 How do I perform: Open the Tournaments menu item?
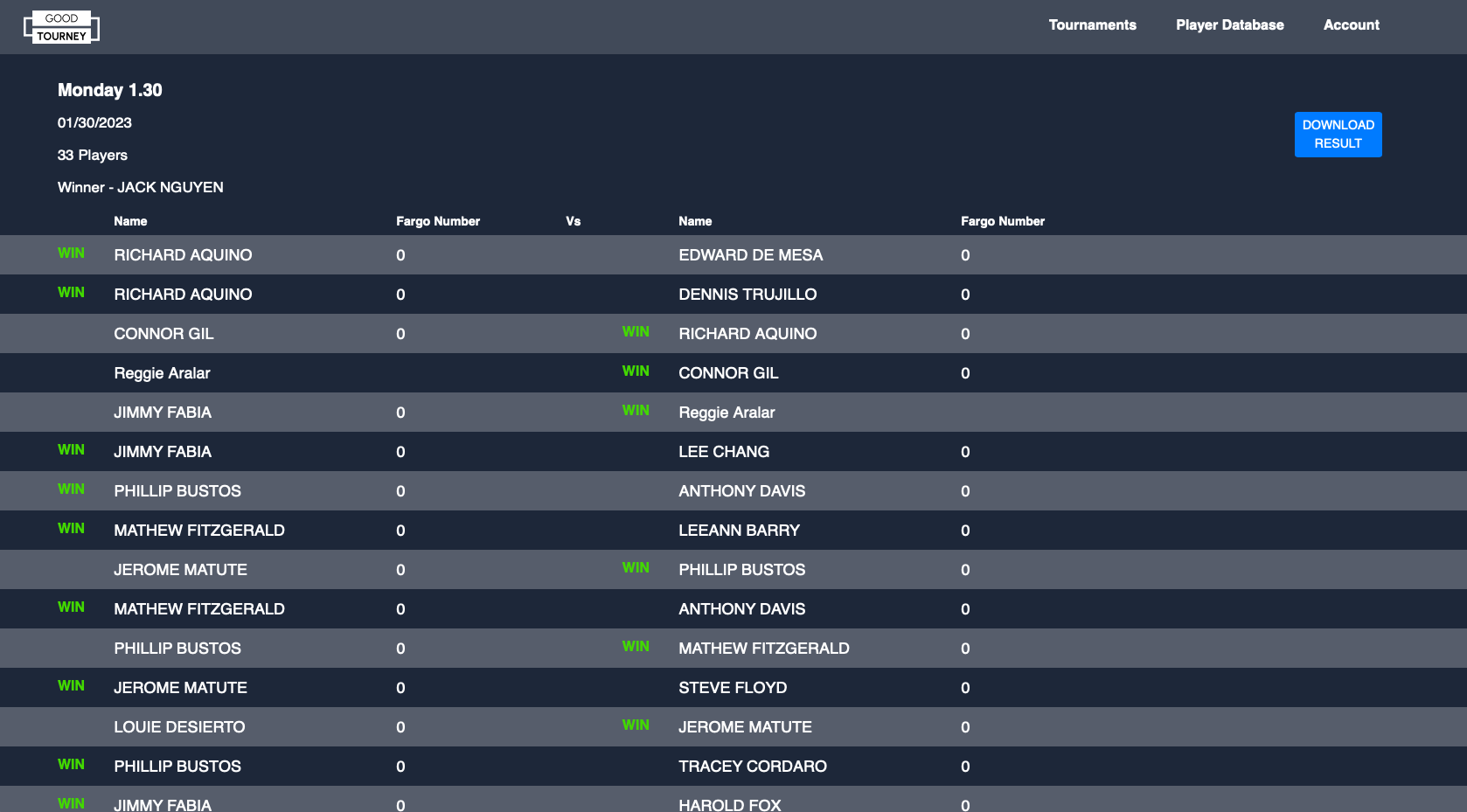click(x=1092, y=25)
